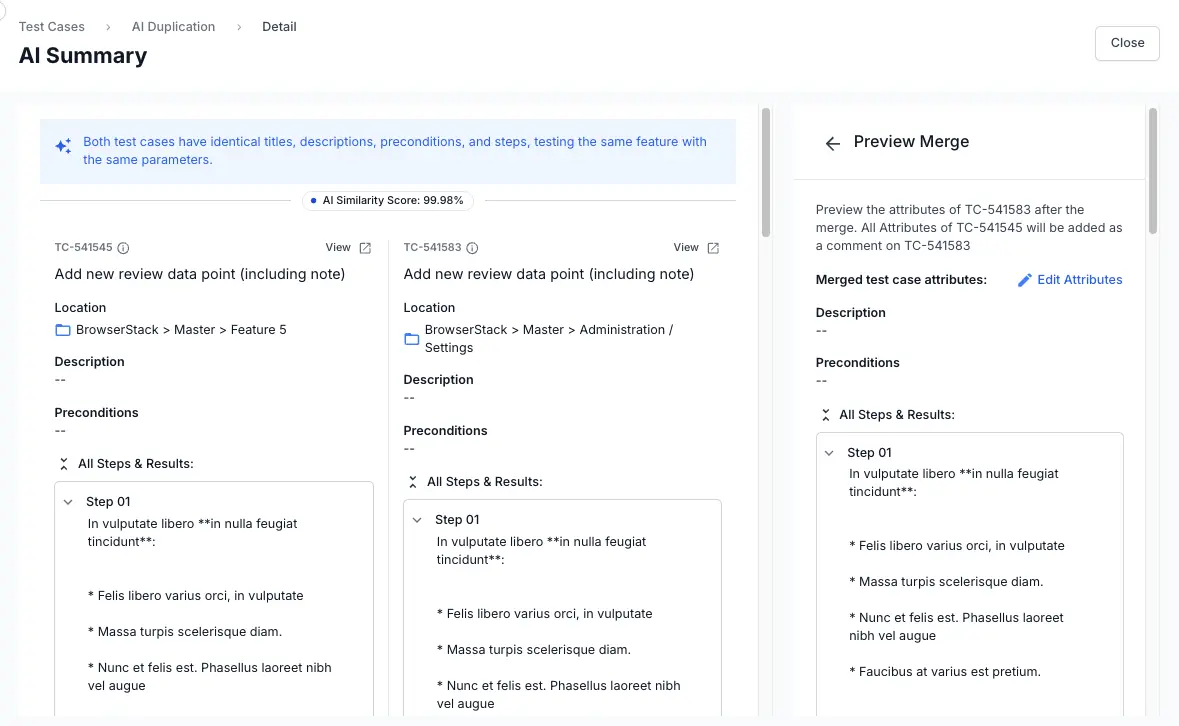1179x726 pixels.
Task: Click 'Nunc et felis est' line in Preview Merge
Action: tap(956, 627)
